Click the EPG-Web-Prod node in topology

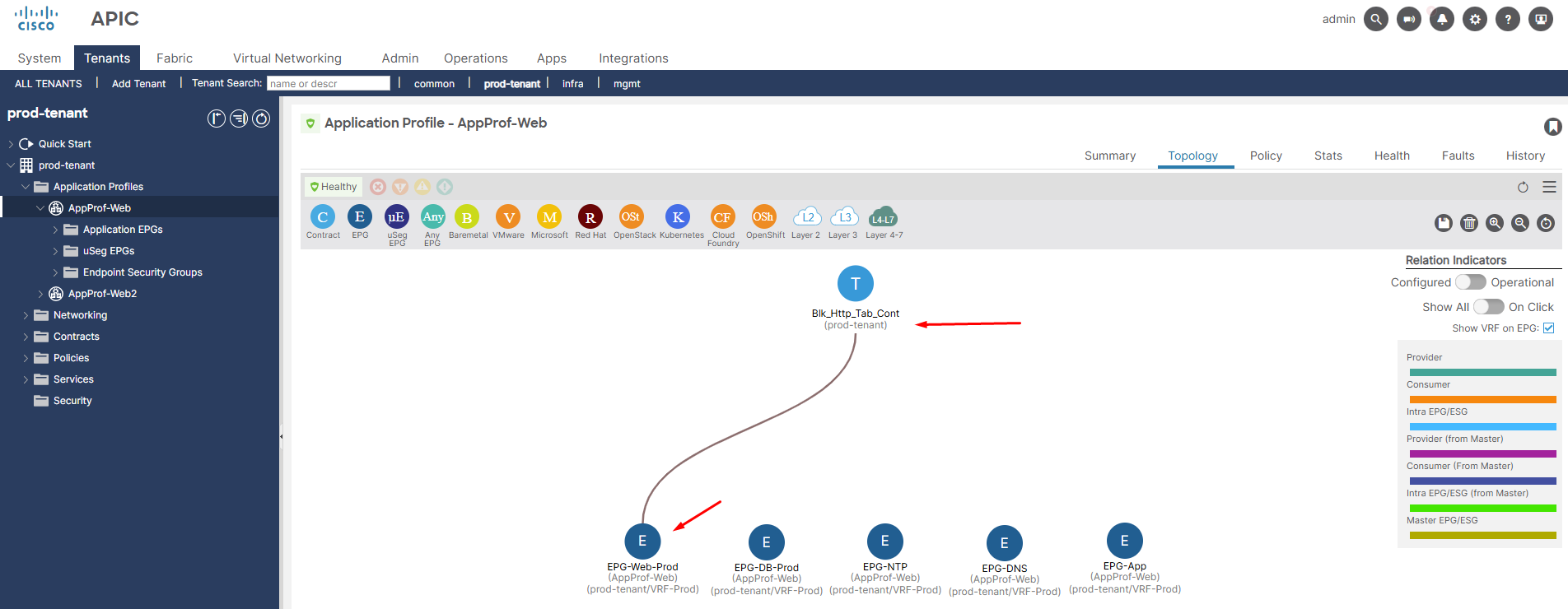(642, 542)
